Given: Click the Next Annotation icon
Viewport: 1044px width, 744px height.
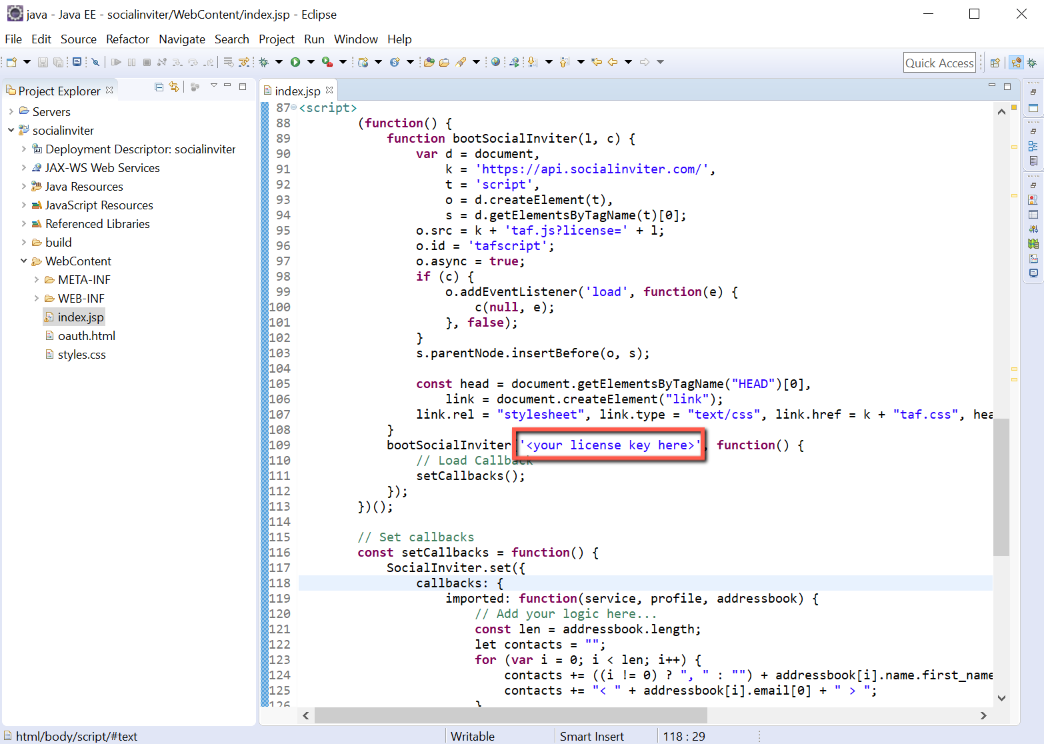Looking at the screenshot, I should pyautogui.click(x=532, y=62).
